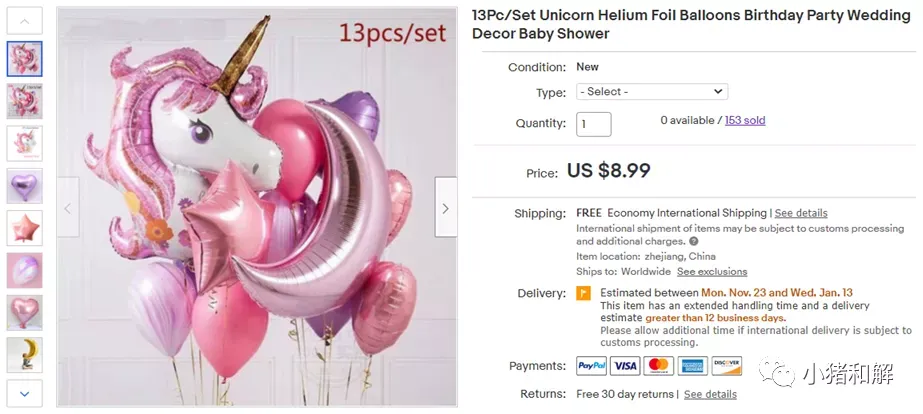
Task: Show previous product image with left arrow
Action: click(x=68, y=207)
